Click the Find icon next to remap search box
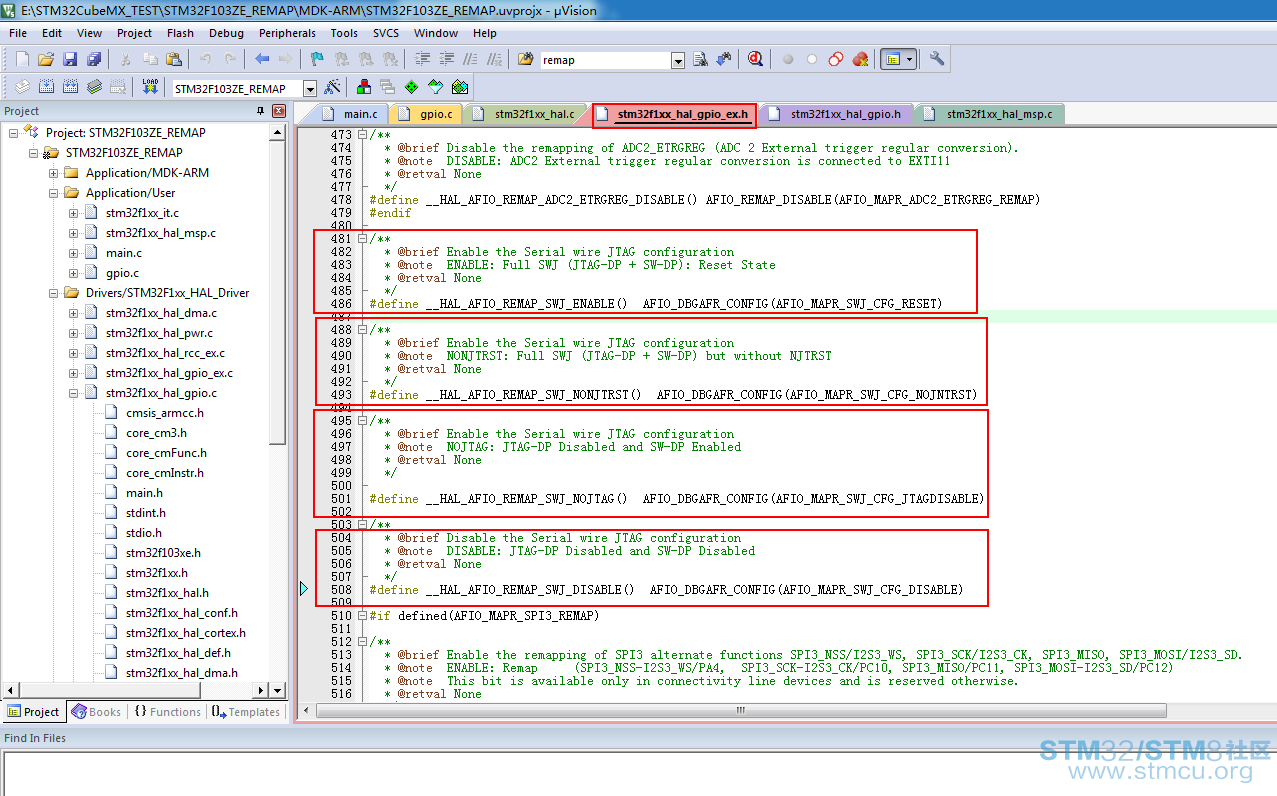This screenshot has width=1277, height=796. pos(700,59)
